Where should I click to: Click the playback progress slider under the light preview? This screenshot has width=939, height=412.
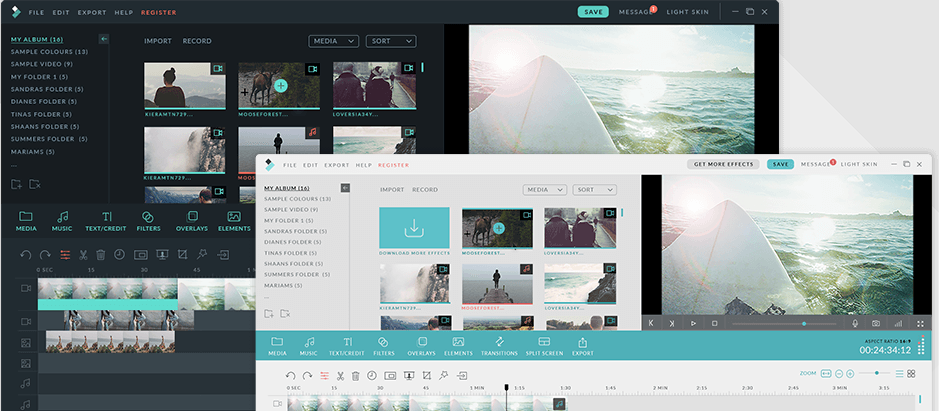[784, 323]
